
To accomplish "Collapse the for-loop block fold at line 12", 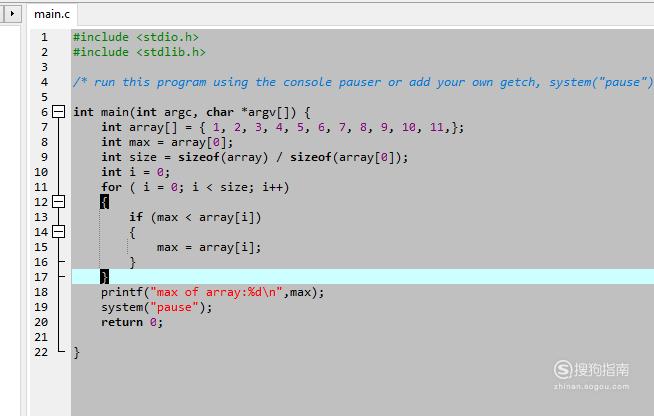I will 58,202.
